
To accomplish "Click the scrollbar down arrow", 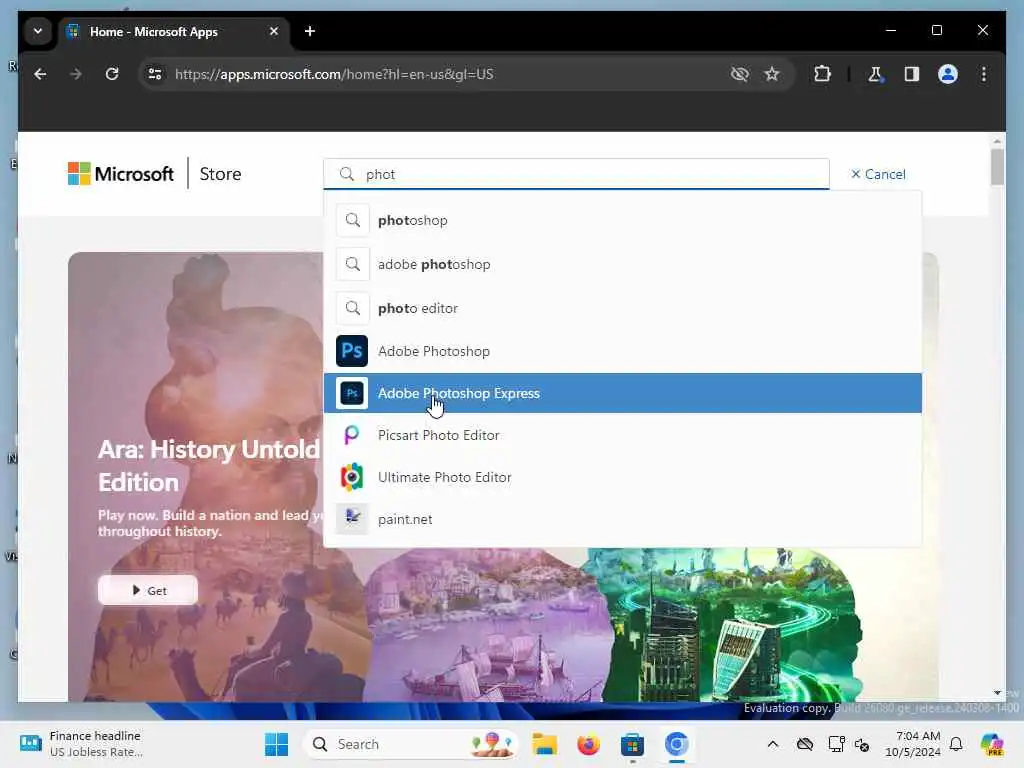I will [x=997, y=693].
